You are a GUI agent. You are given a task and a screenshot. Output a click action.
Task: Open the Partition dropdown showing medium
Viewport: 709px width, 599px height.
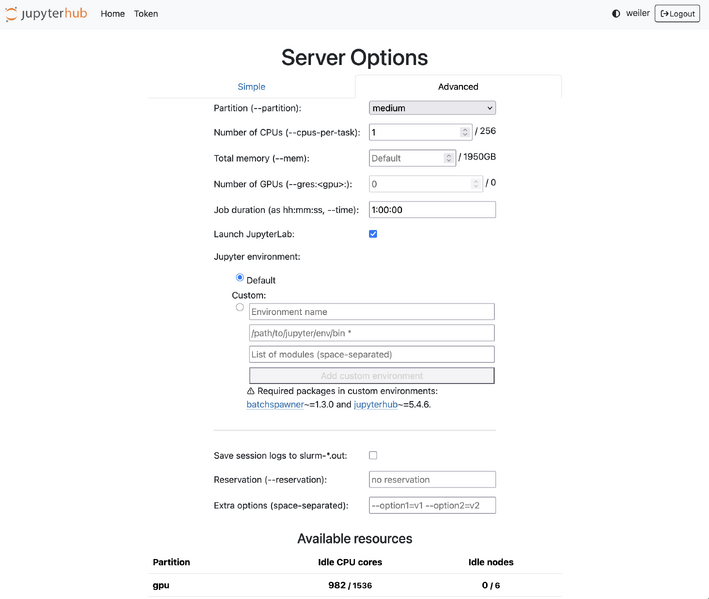point(432,108)
